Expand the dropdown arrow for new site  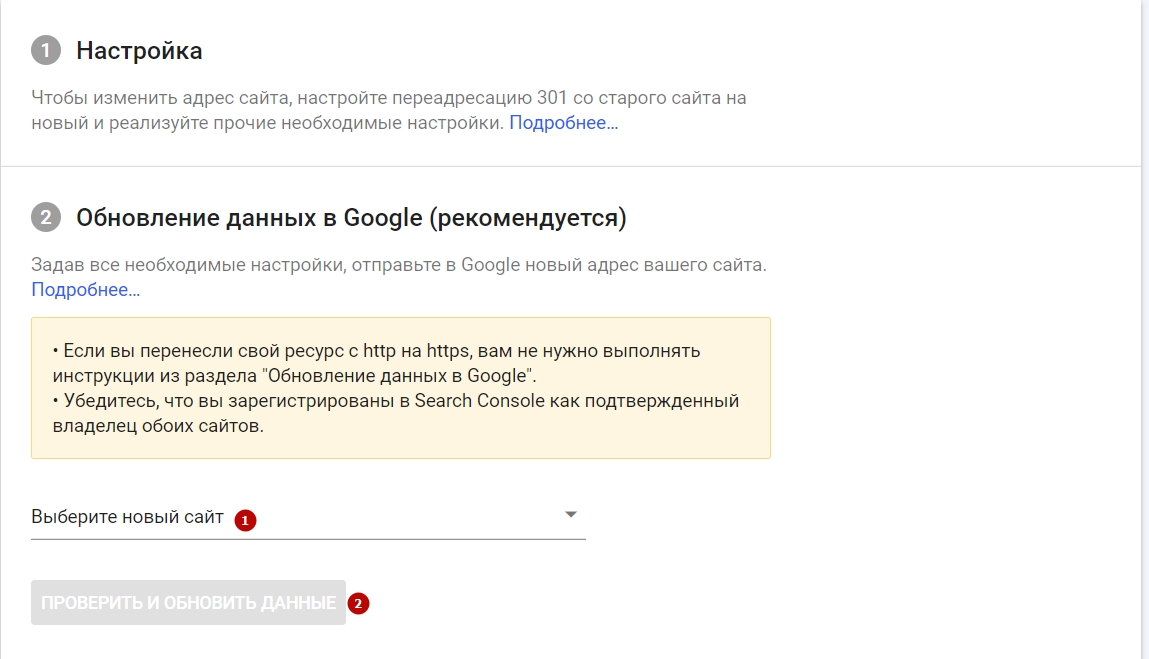pos(571,515)
